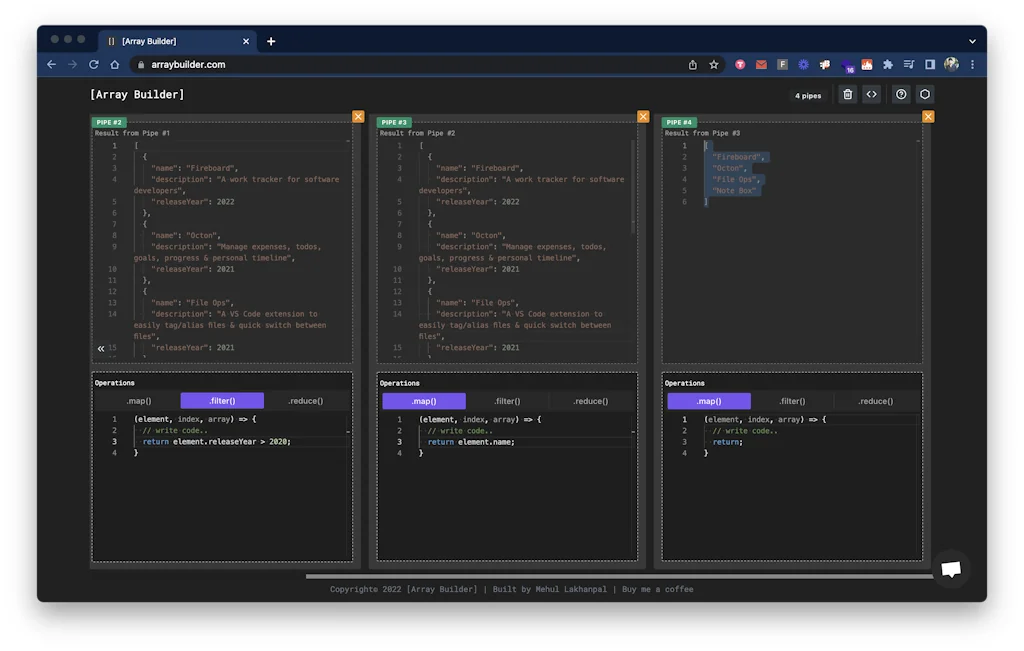The height and width of the screenshot is (651, 1024).
Task: Select .reduce() operation in Pipe #4
Action: click(x=876, y=401)
